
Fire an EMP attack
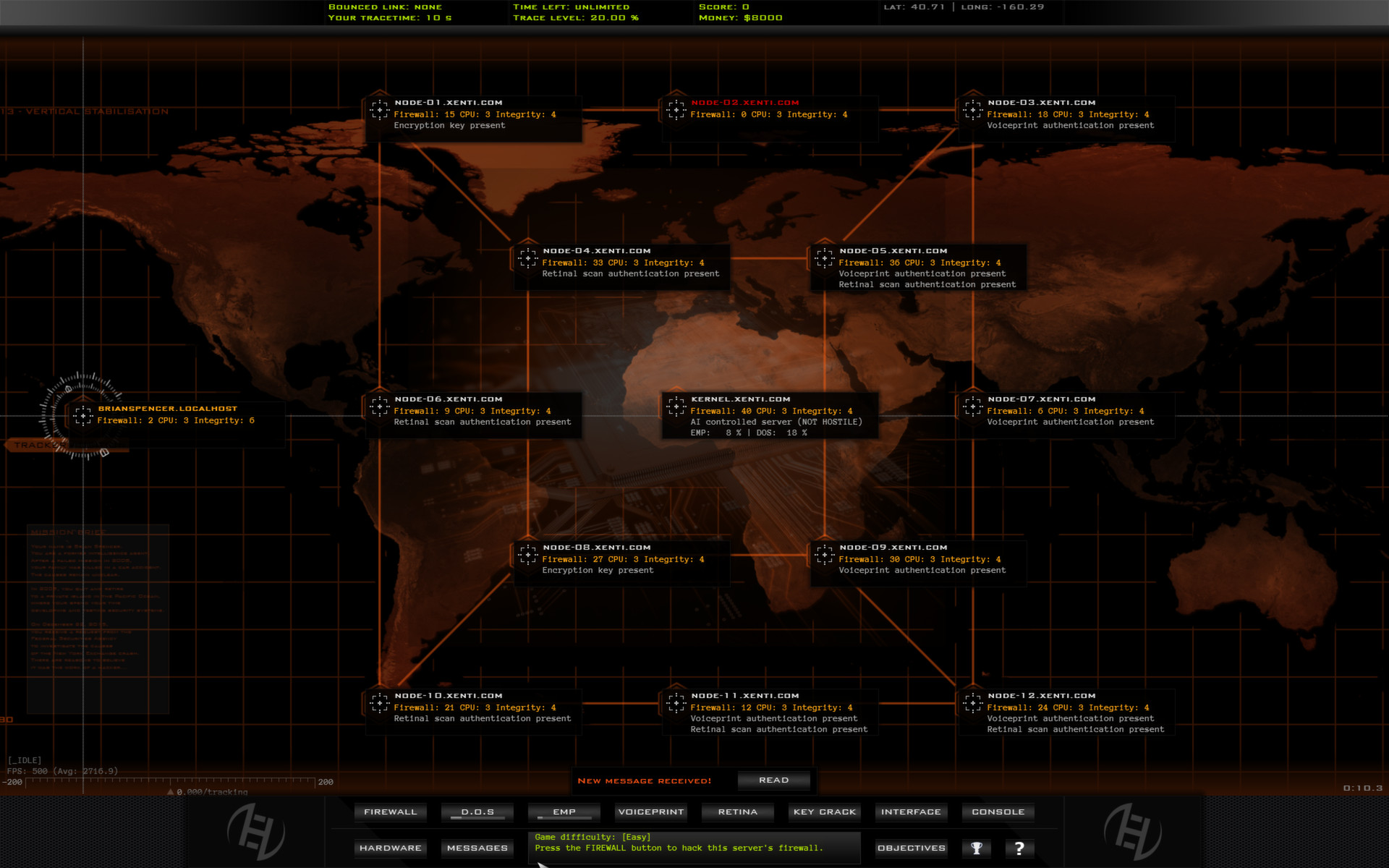(x=563, y=812)
